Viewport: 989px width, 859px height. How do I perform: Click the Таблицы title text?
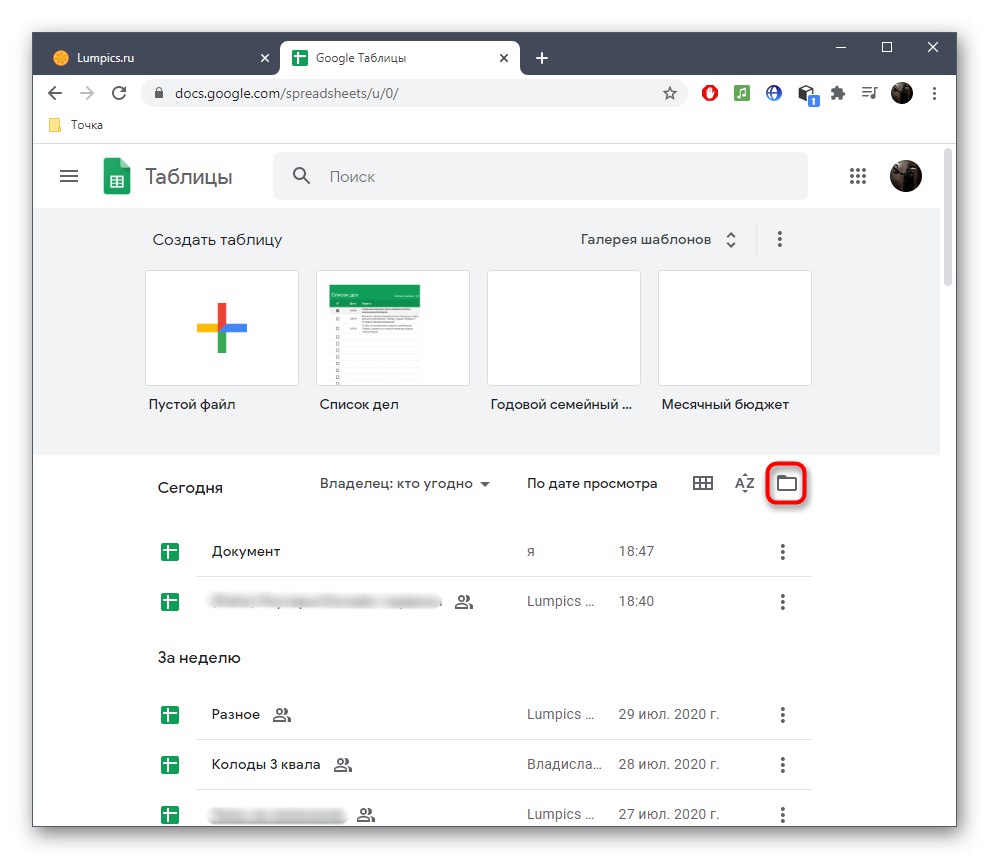tap(189, 176)
